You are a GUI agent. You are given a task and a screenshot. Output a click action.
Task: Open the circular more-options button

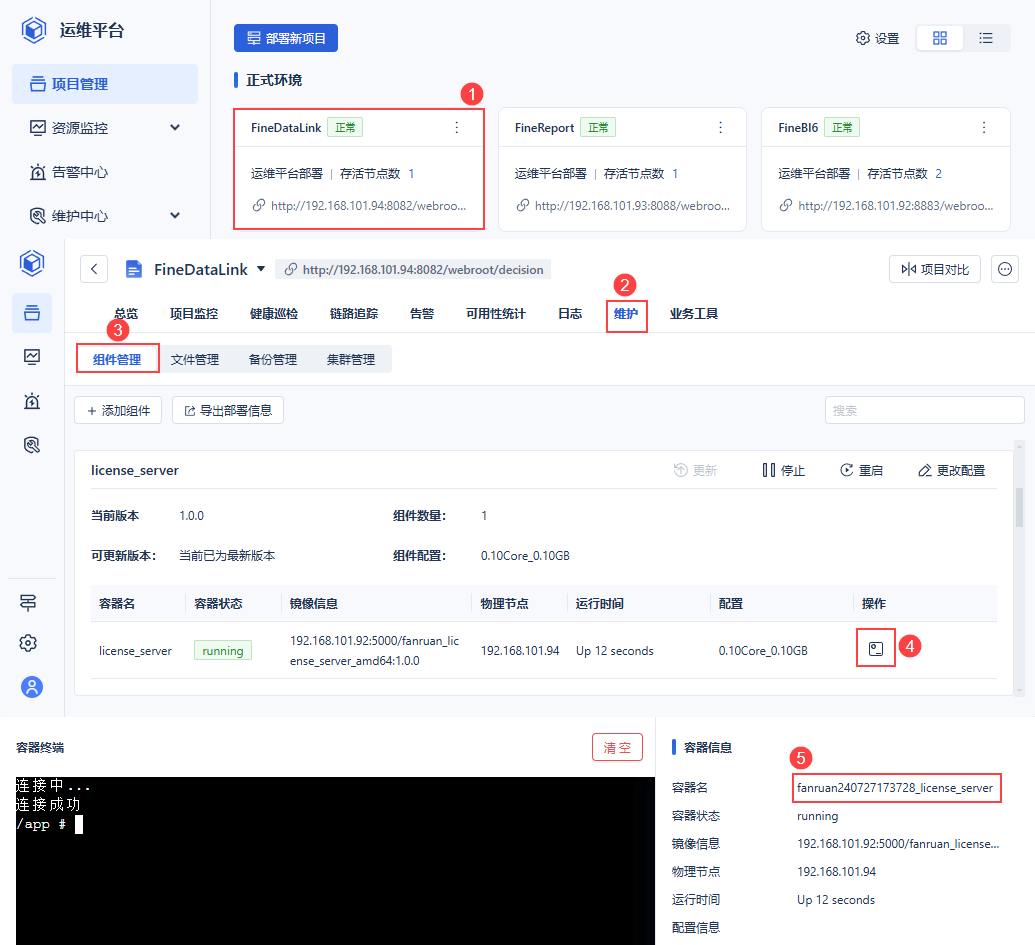tap(1005, 269)
